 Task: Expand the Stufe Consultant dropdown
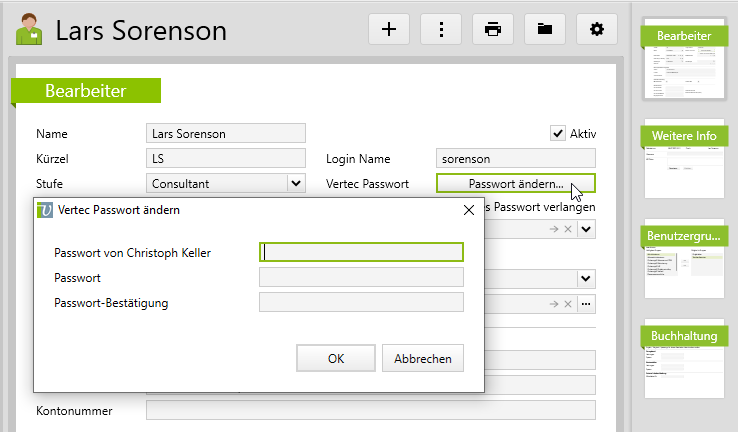click(295, 183)
